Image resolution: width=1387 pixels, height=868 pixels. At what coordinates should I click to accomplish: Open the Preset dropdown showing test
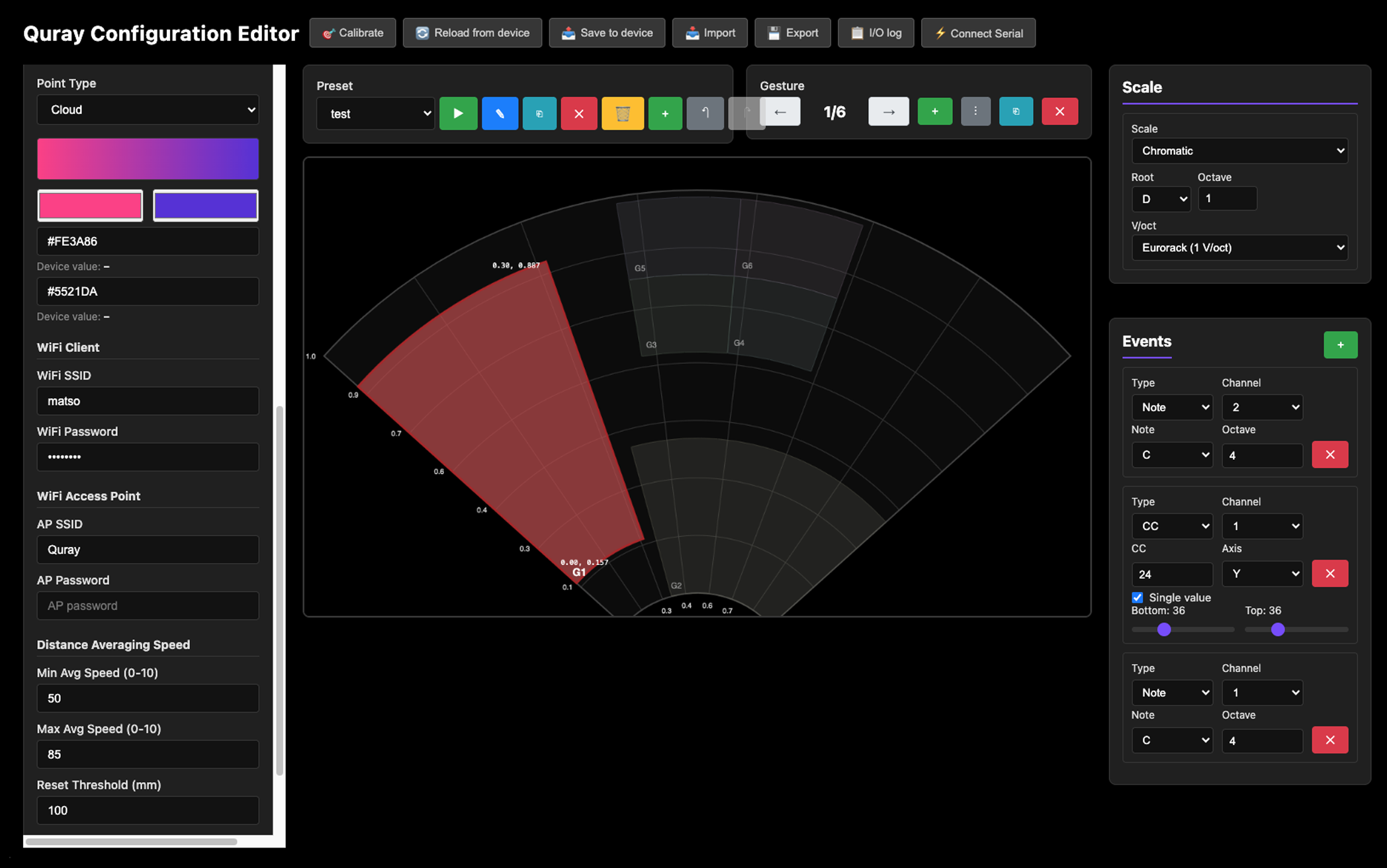click(x=375, y=114)
